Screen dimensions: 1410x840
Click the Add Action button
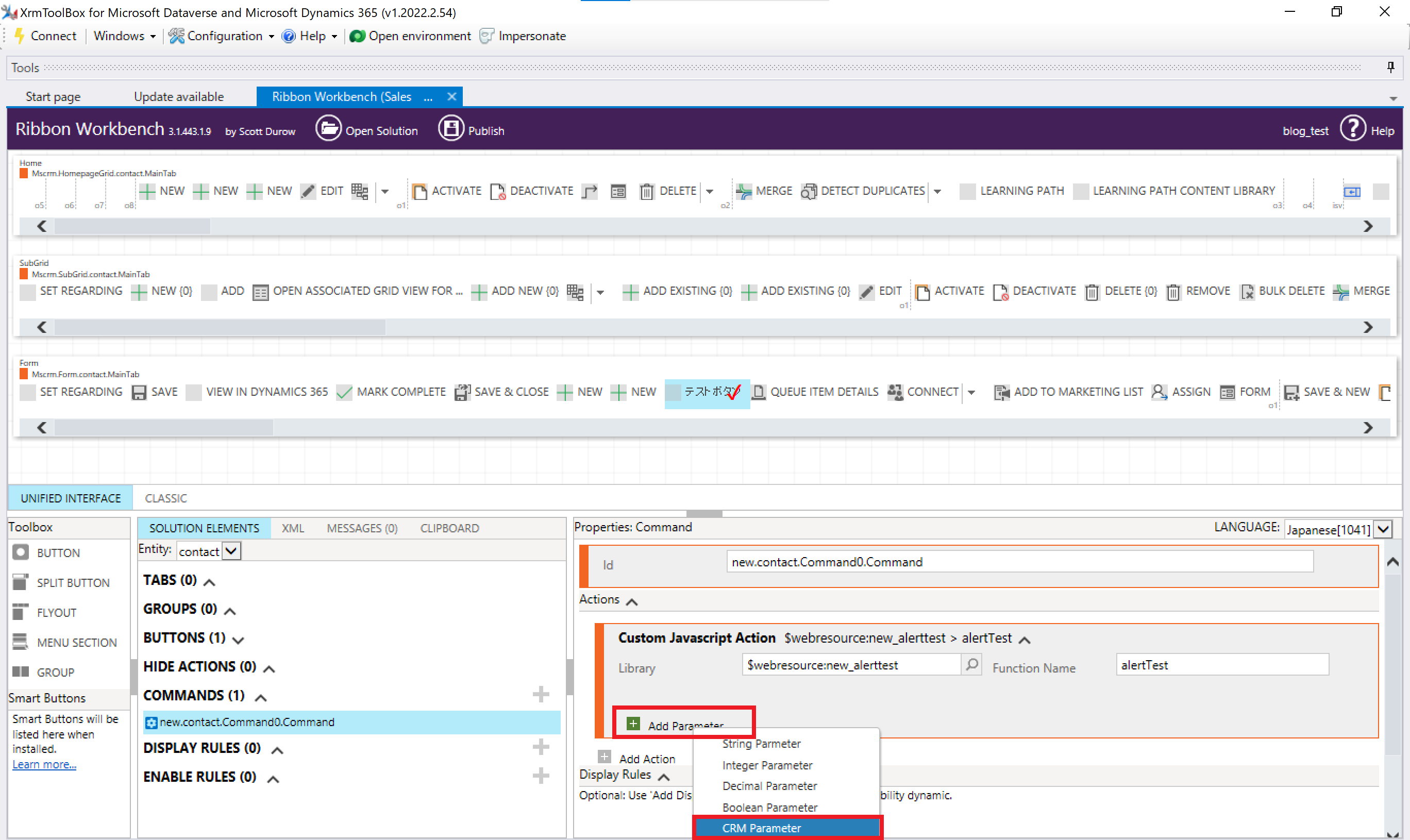[636, 759]
